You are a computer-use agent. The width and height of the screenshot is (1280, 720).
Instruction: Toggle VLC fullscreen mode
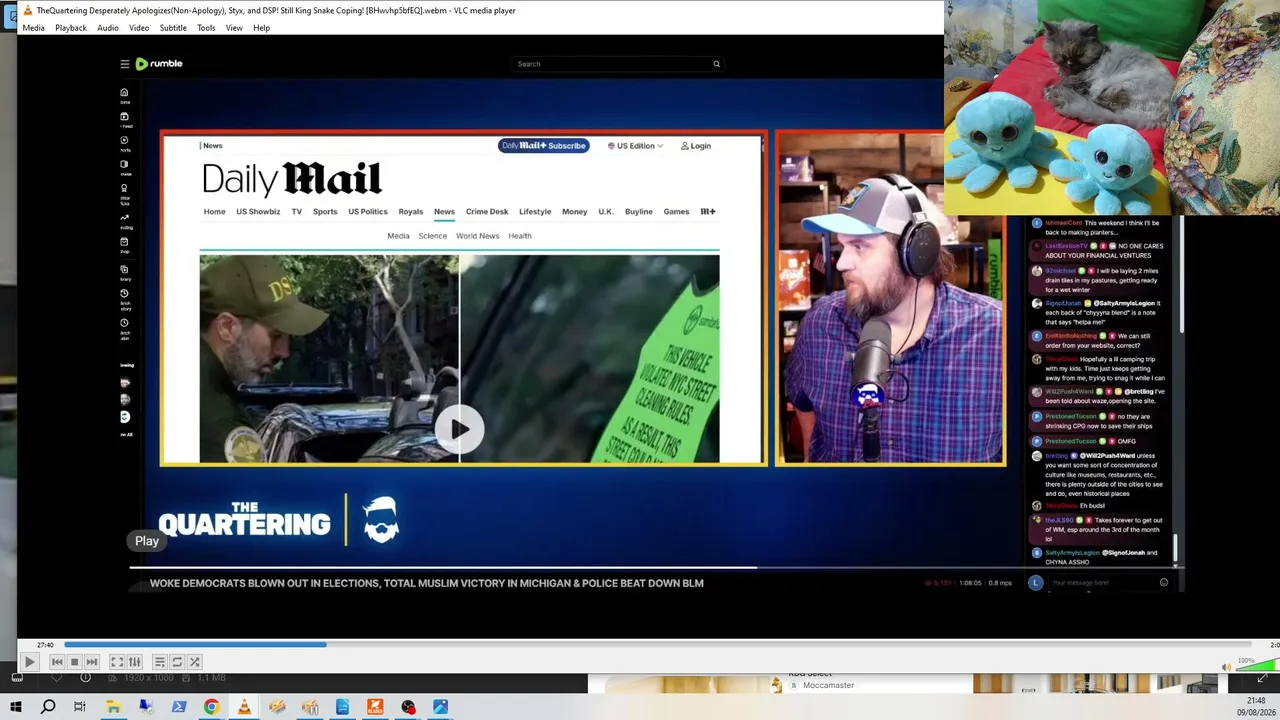(x=117, y=662)
